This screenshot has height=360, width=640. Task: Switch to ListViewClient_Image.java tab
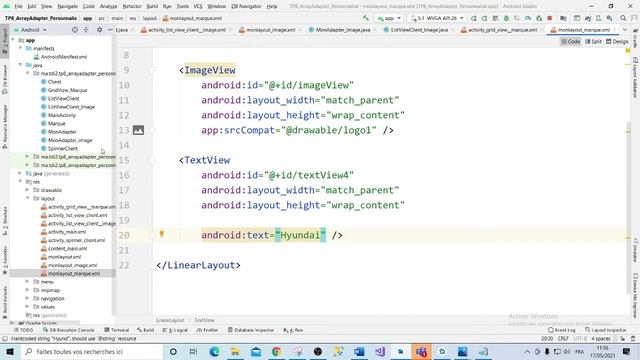pos(416,30)
